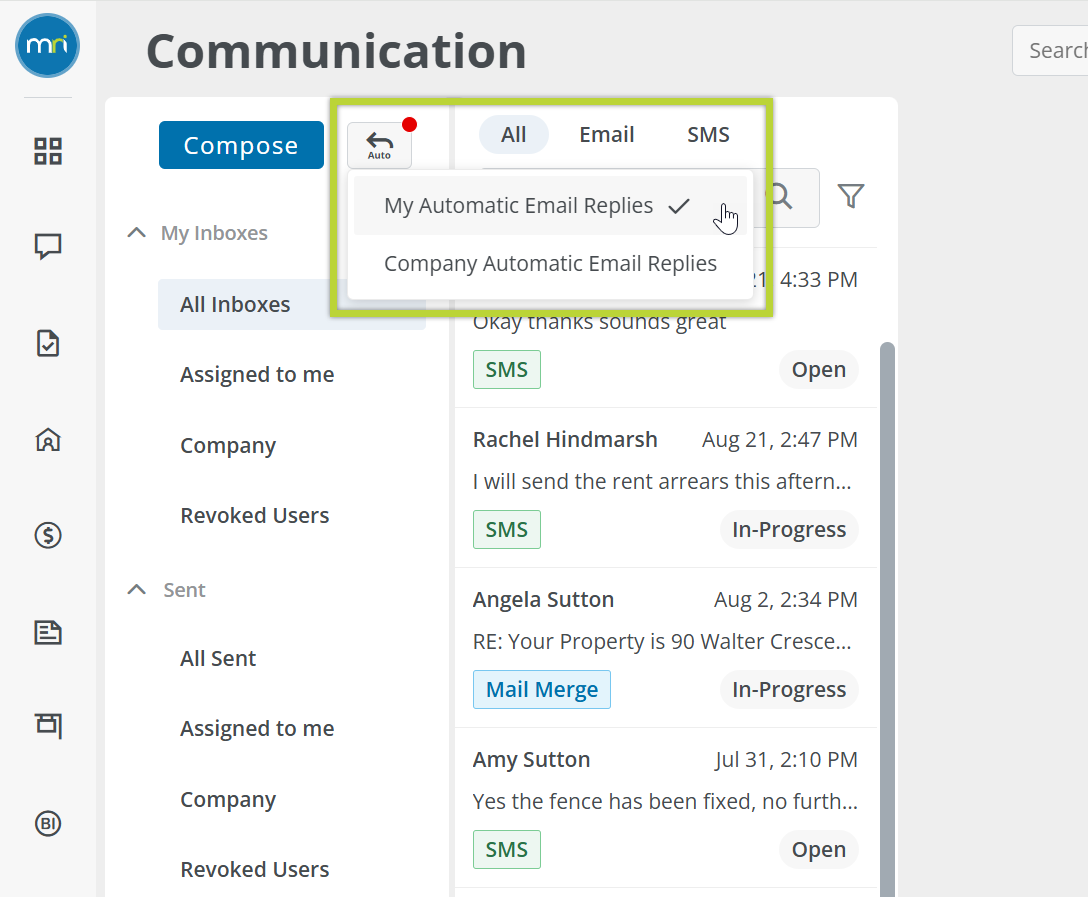Open the BI reporting icon
Screen dimensions: 1088x897
point(48,823)
